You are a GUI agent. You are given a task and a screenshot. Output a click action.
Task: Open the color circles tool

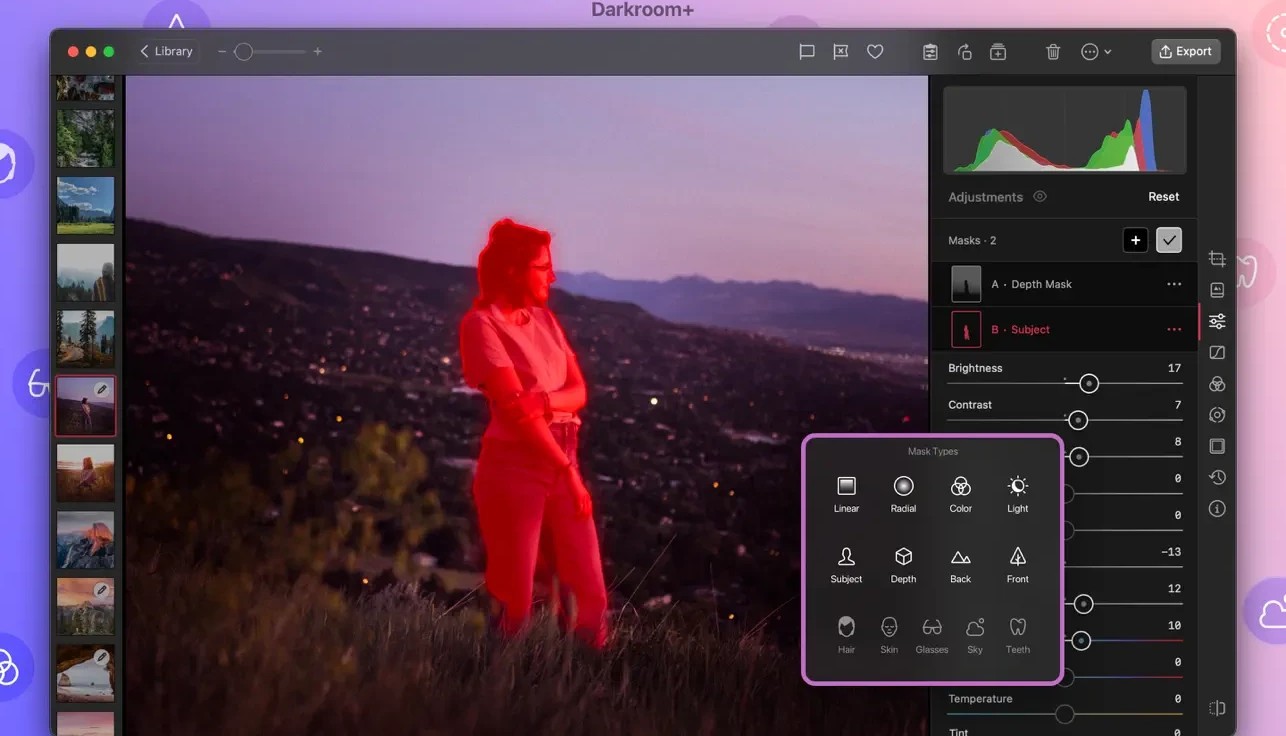[1217, 384]
